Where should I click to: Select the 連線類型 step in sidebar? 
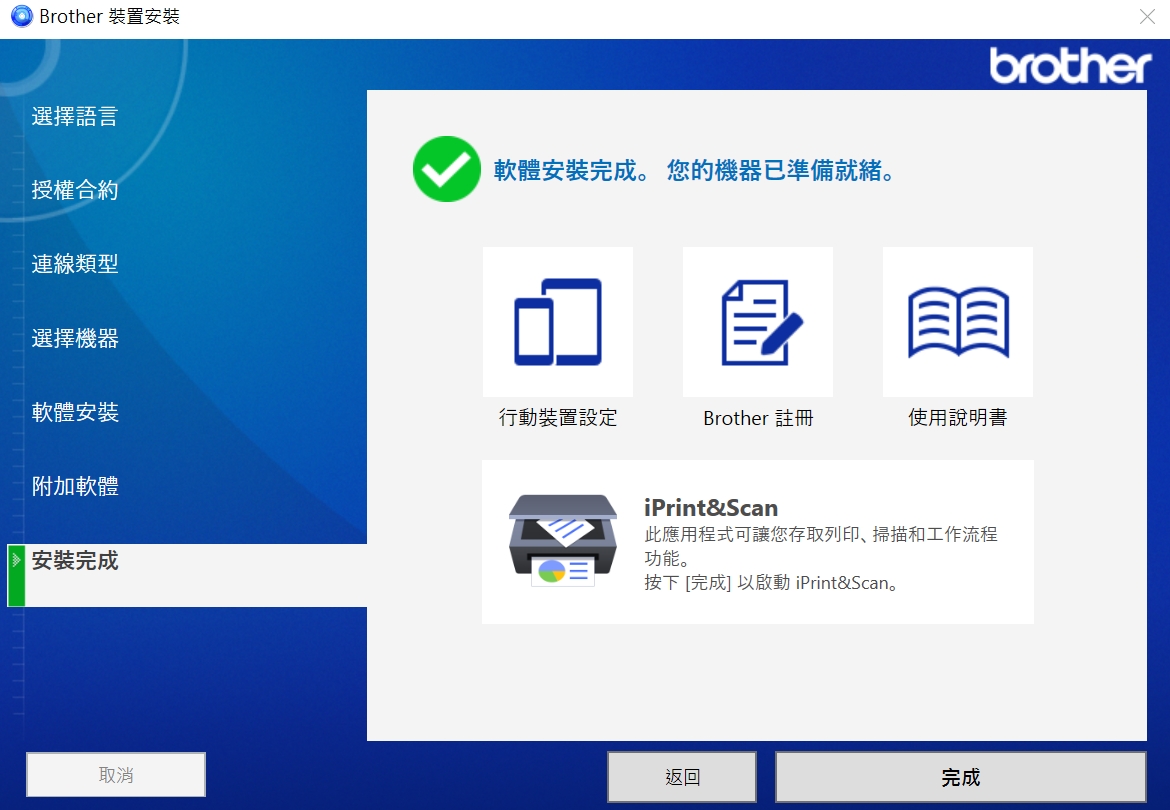point(75,264)
